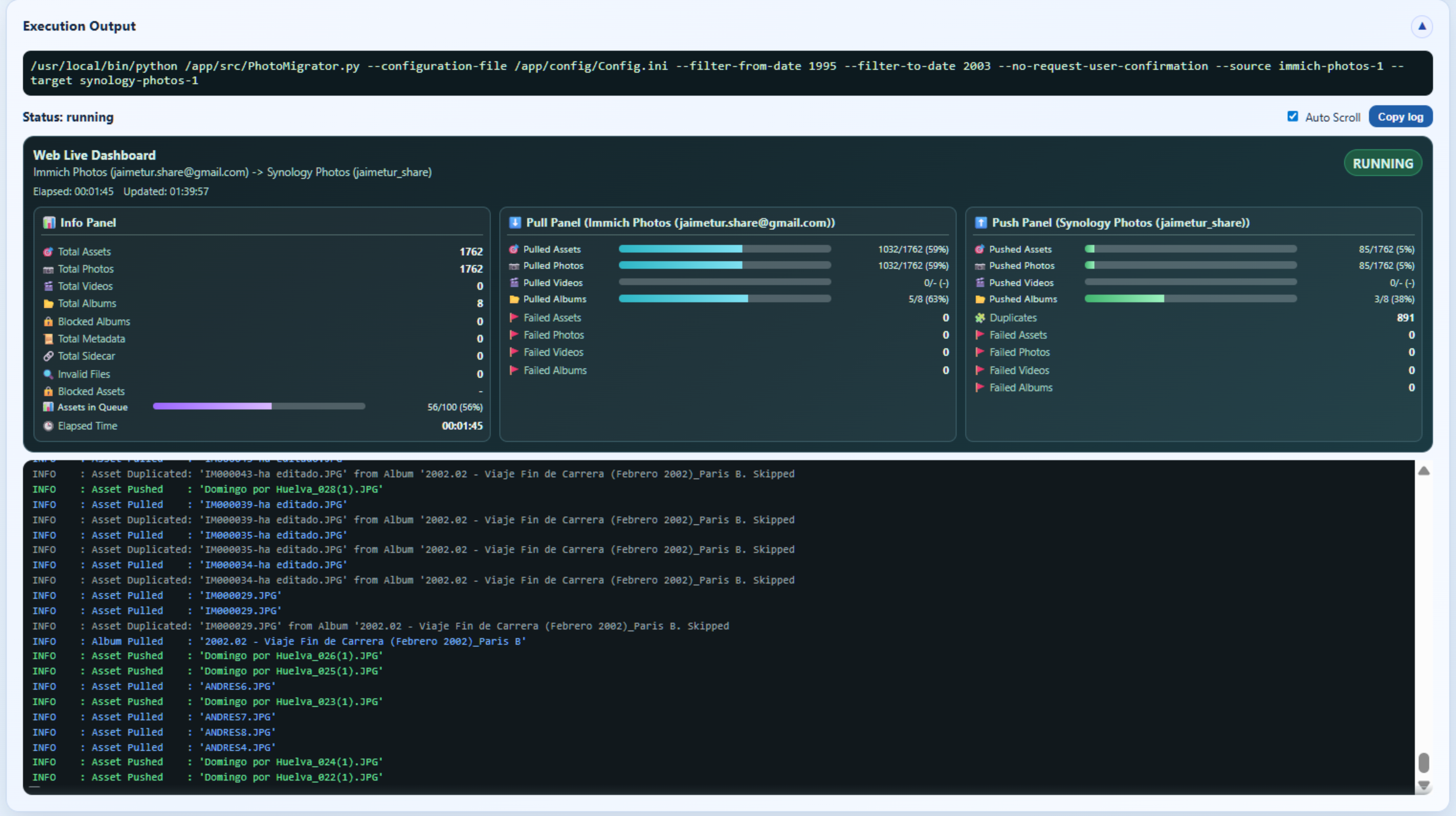Image resolution: width=1456 pixels, height=816 pixels.
Task: Click the Asset Pulled 'ANDRES8.JPG' log line
Action: coord(154,732)
